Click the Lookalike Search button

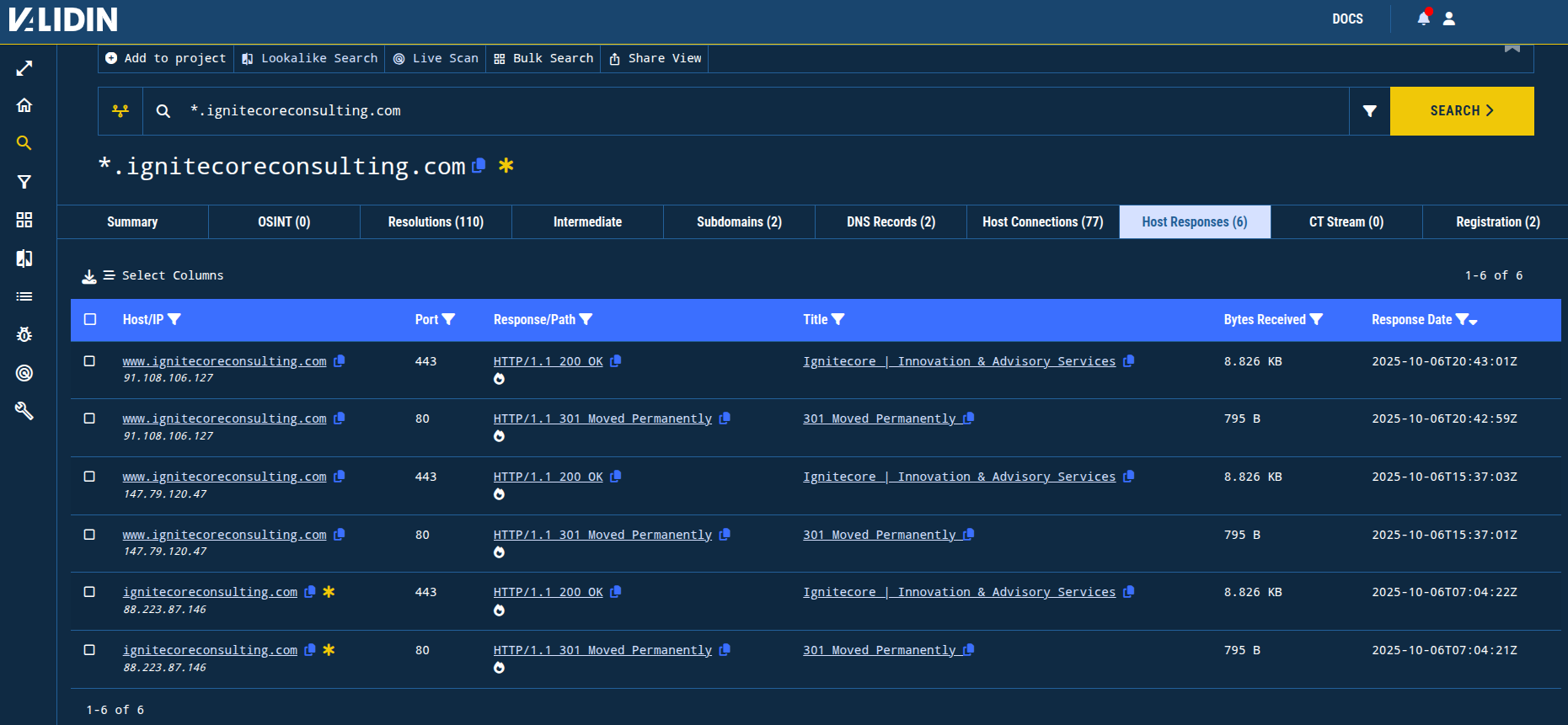coord(310,58)
